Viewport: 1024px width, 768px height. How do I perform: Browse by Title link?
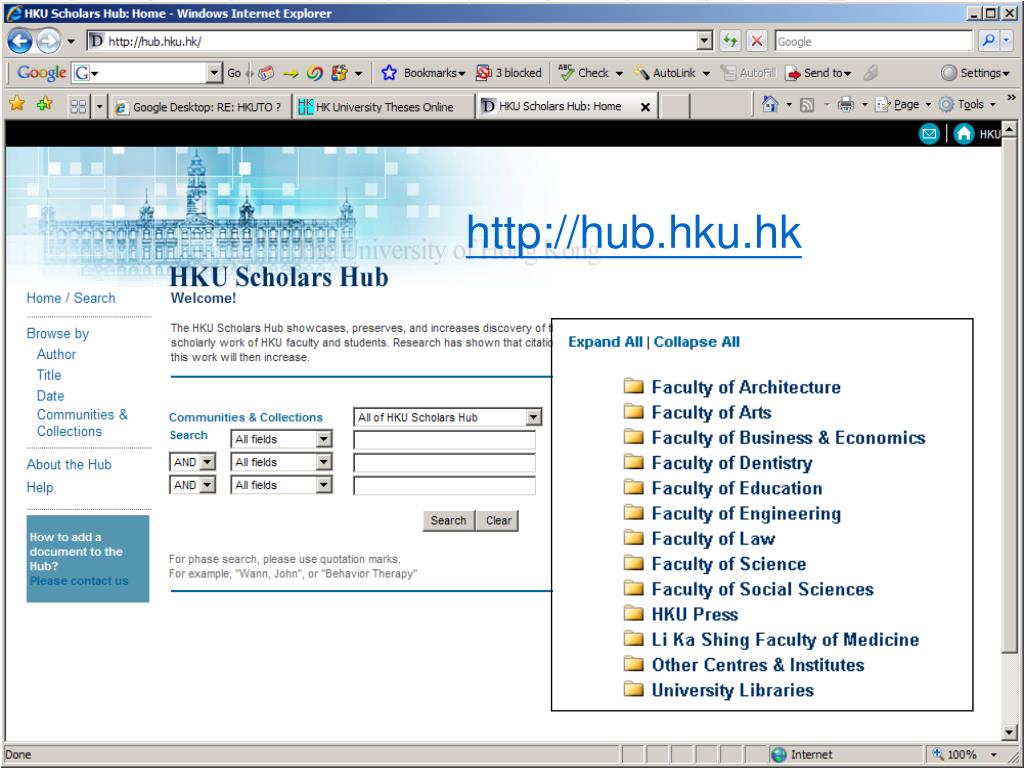point(49,375)
